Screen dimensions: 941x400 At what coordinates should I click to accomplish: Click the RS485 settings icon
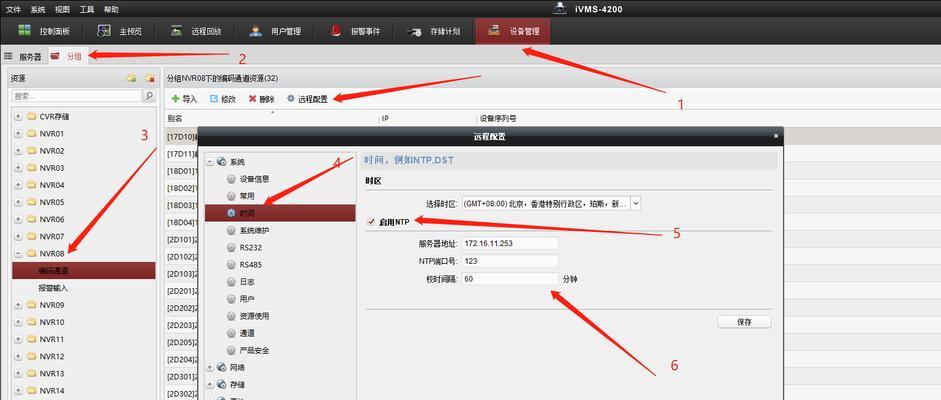click(x=232, y=264)
